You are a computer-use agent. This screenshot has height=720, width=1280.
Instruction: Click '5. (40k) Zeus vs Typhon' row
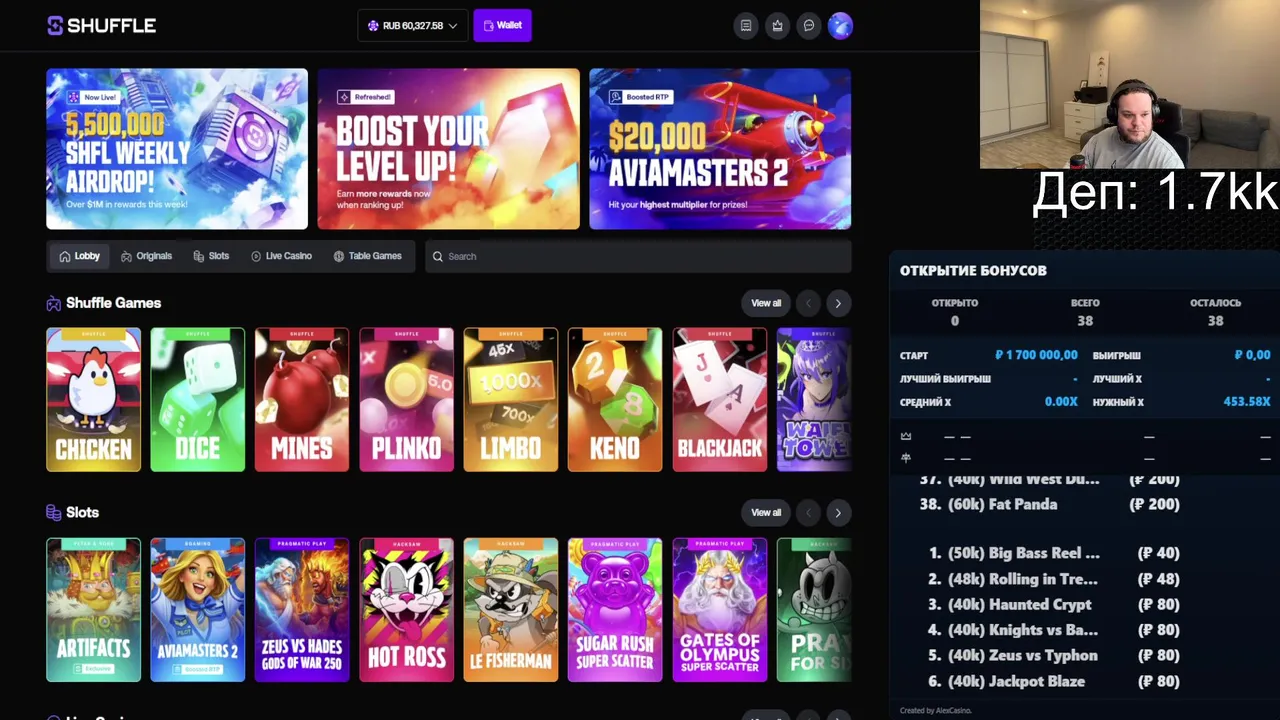click(x=1054, y=656)
